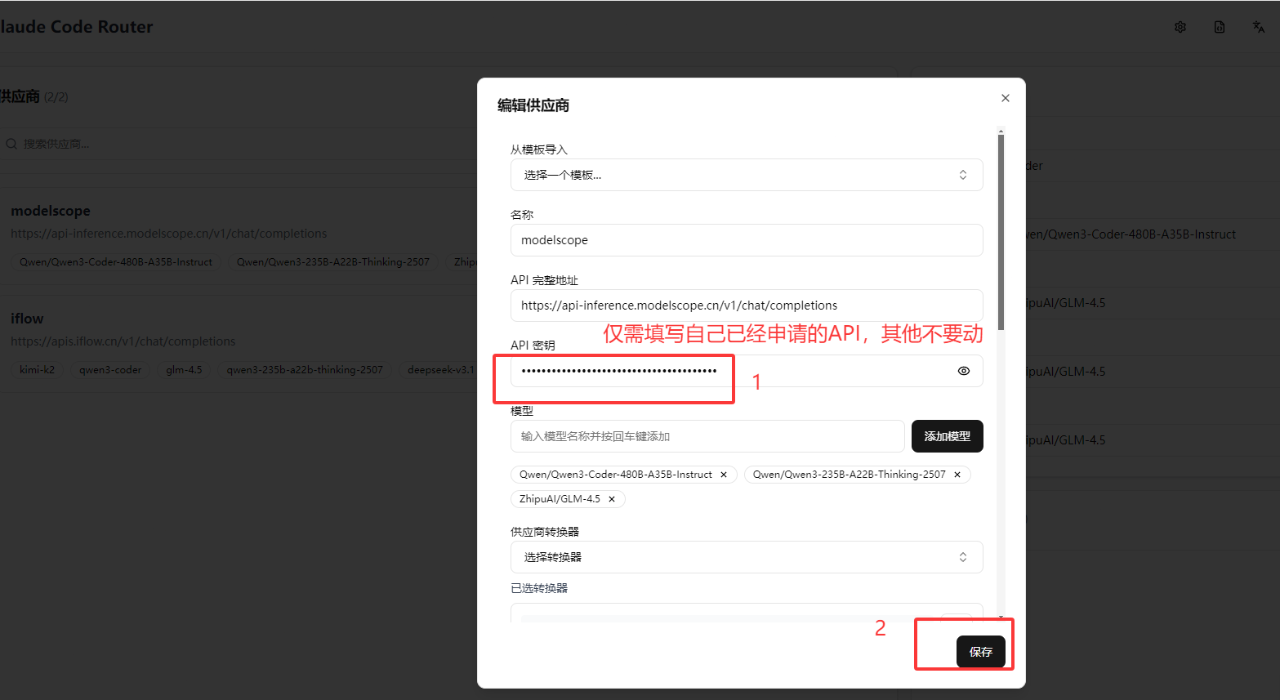
Task: Click the 编辑供应商 dialog title
Action: click(x=534, y=106)
